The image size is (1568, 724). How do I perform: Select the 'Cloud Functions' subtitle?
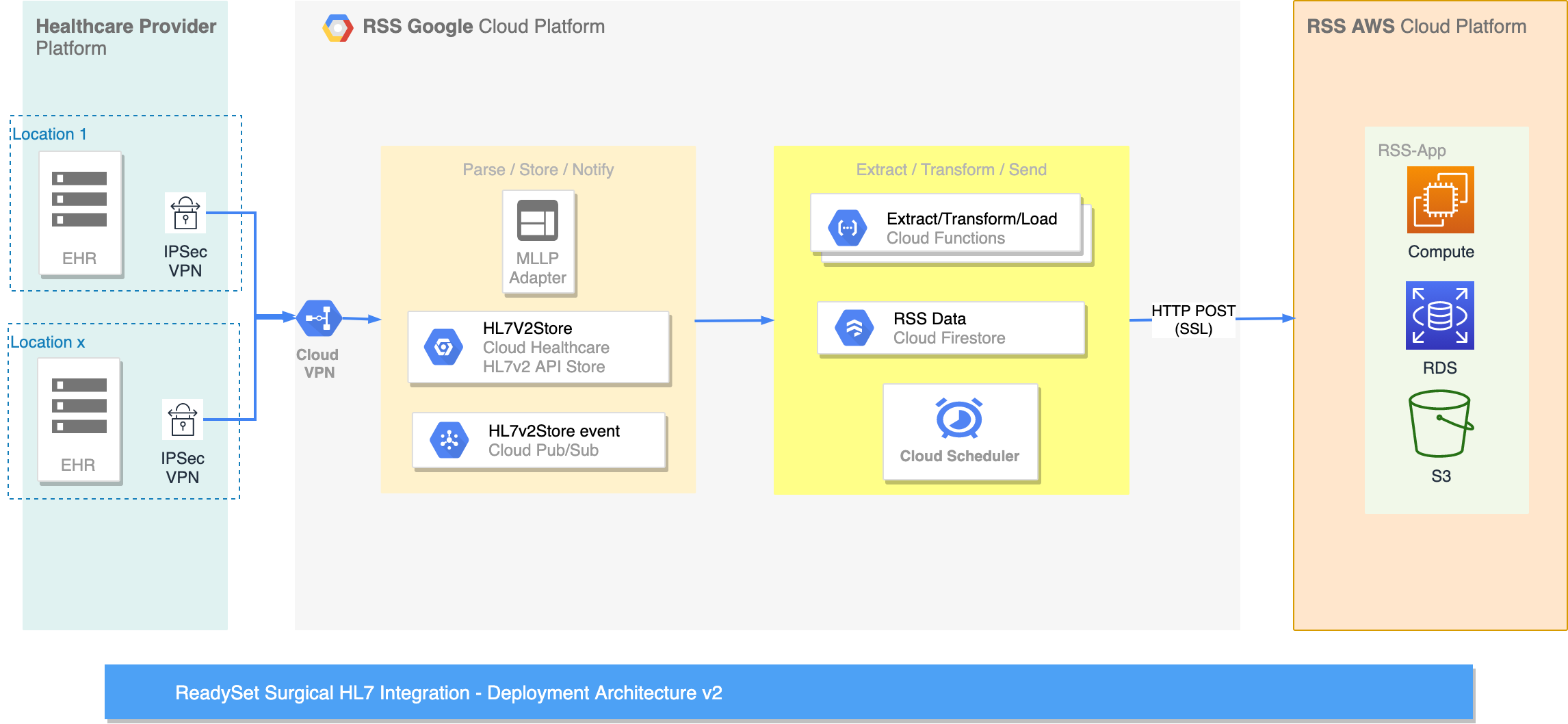tap(946, 238)
